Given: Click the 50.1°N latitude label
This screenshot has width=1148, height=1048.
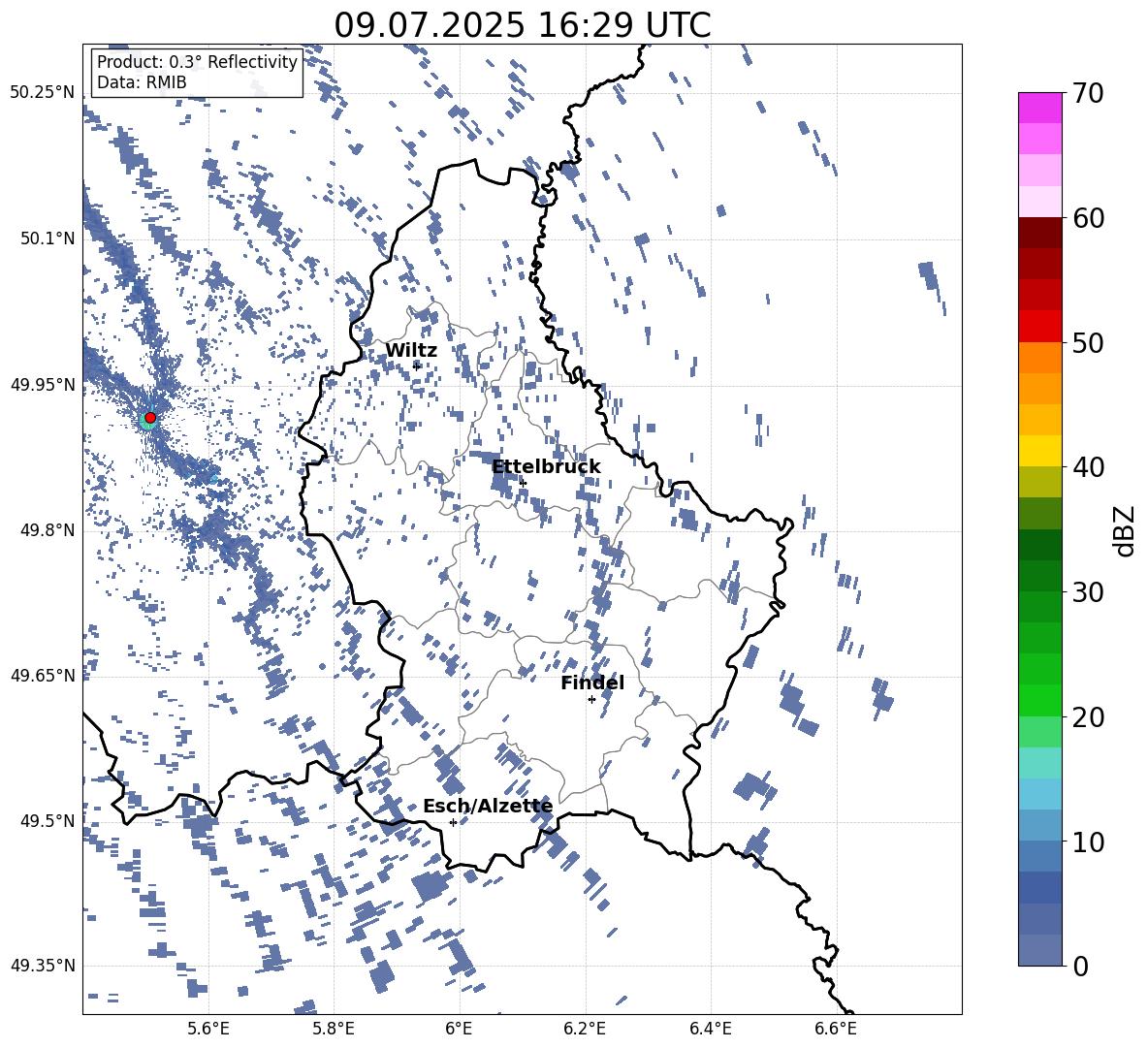Looking at the screenshot, I should pyautogui.click(x=48, y=238).
